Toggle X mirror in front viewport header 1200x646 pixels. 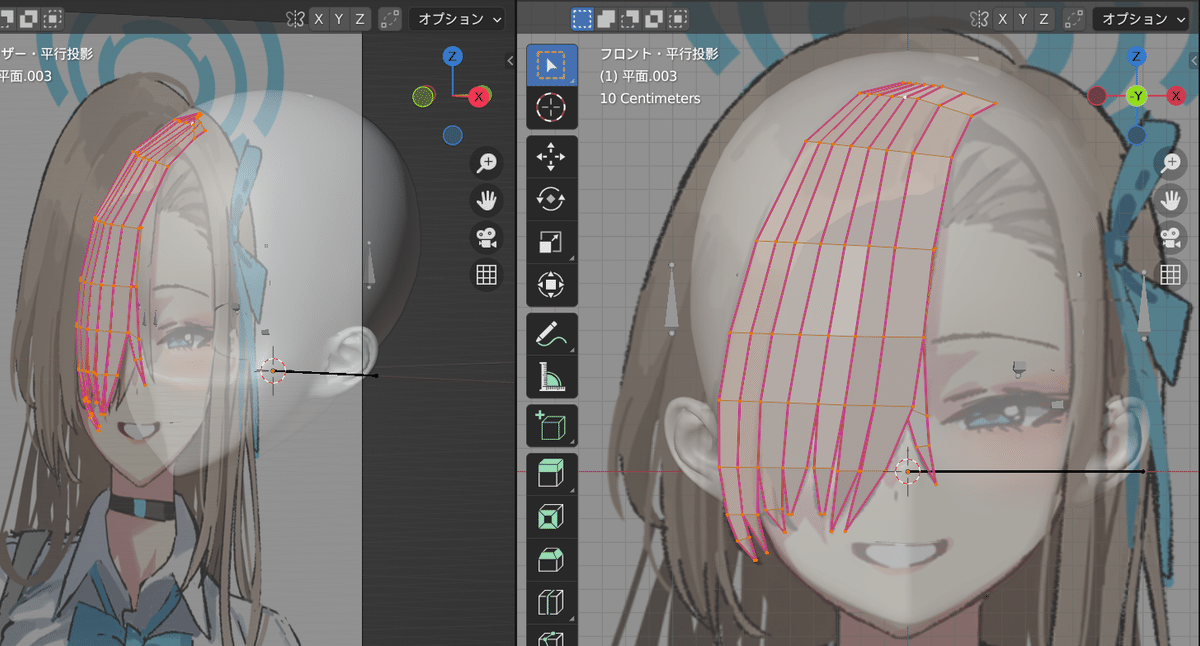click(x=1004, y=19)
